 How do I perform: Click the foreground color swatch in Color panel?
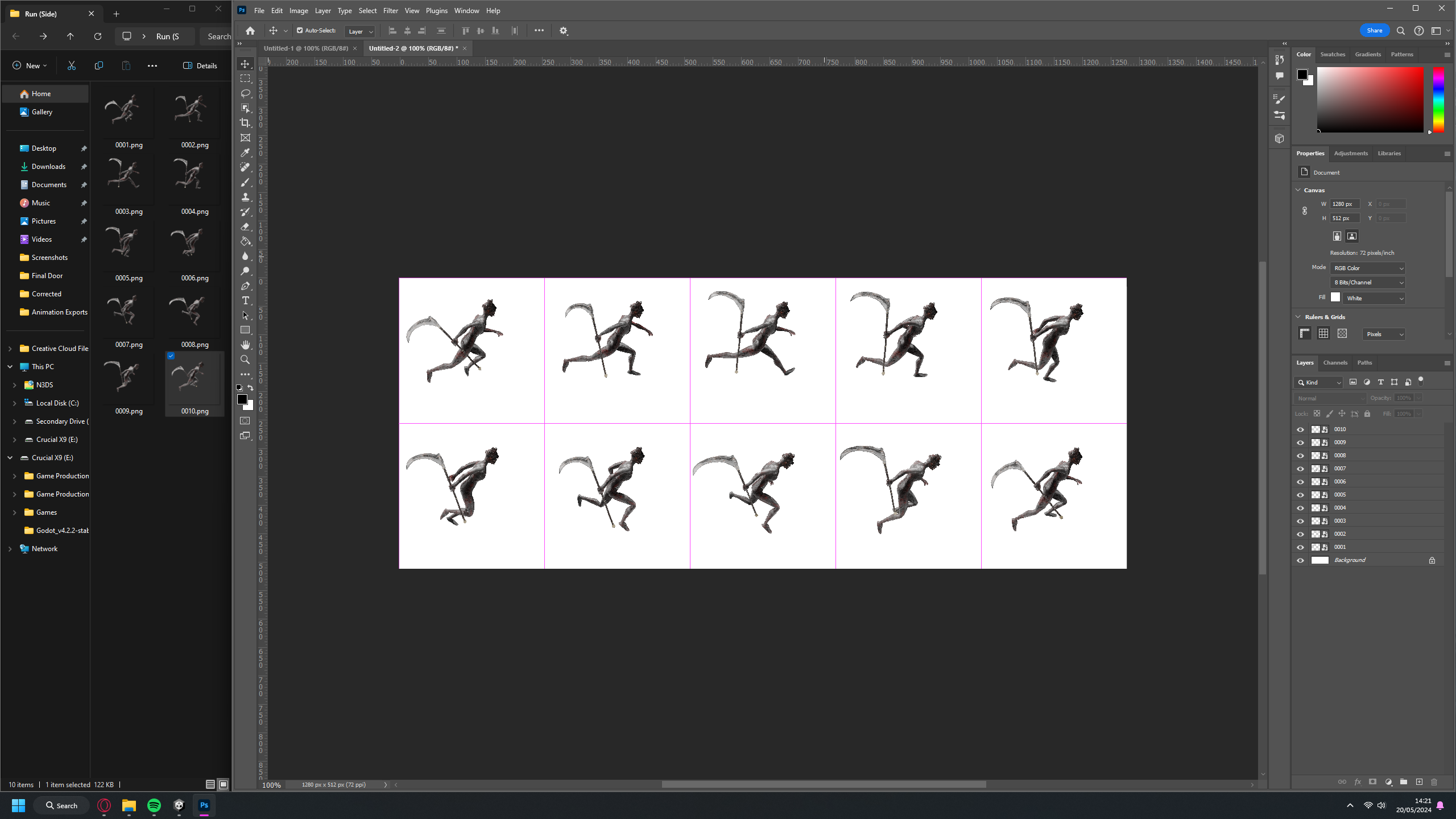(1302, 75)
